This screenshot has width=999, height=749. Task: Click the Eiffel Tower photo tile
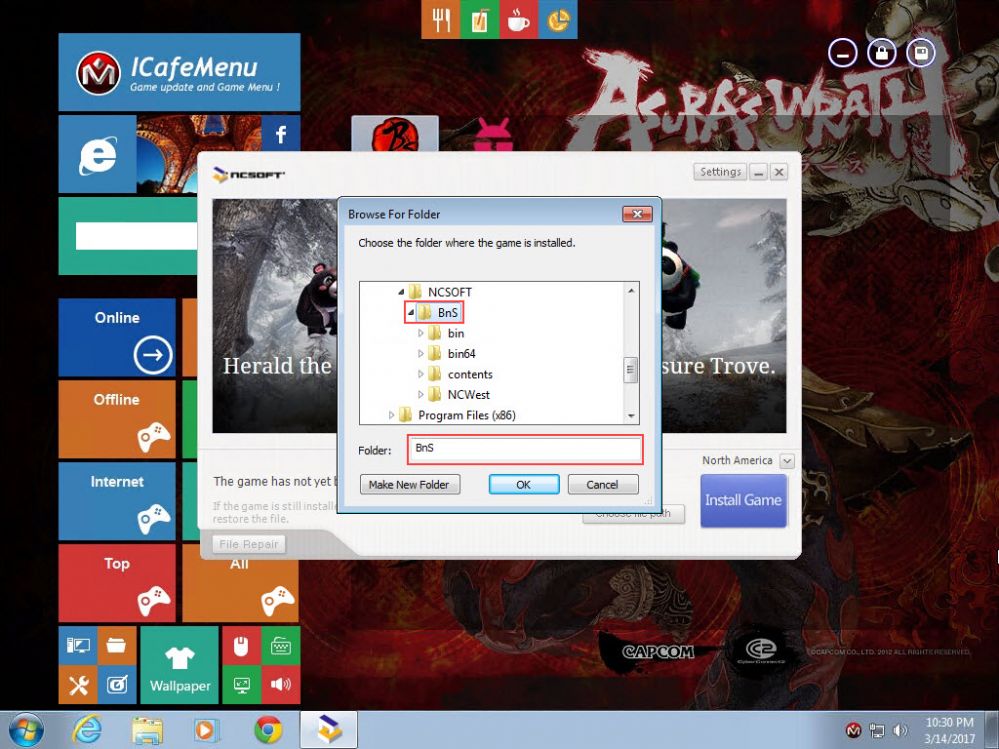(x=199, y=154)
